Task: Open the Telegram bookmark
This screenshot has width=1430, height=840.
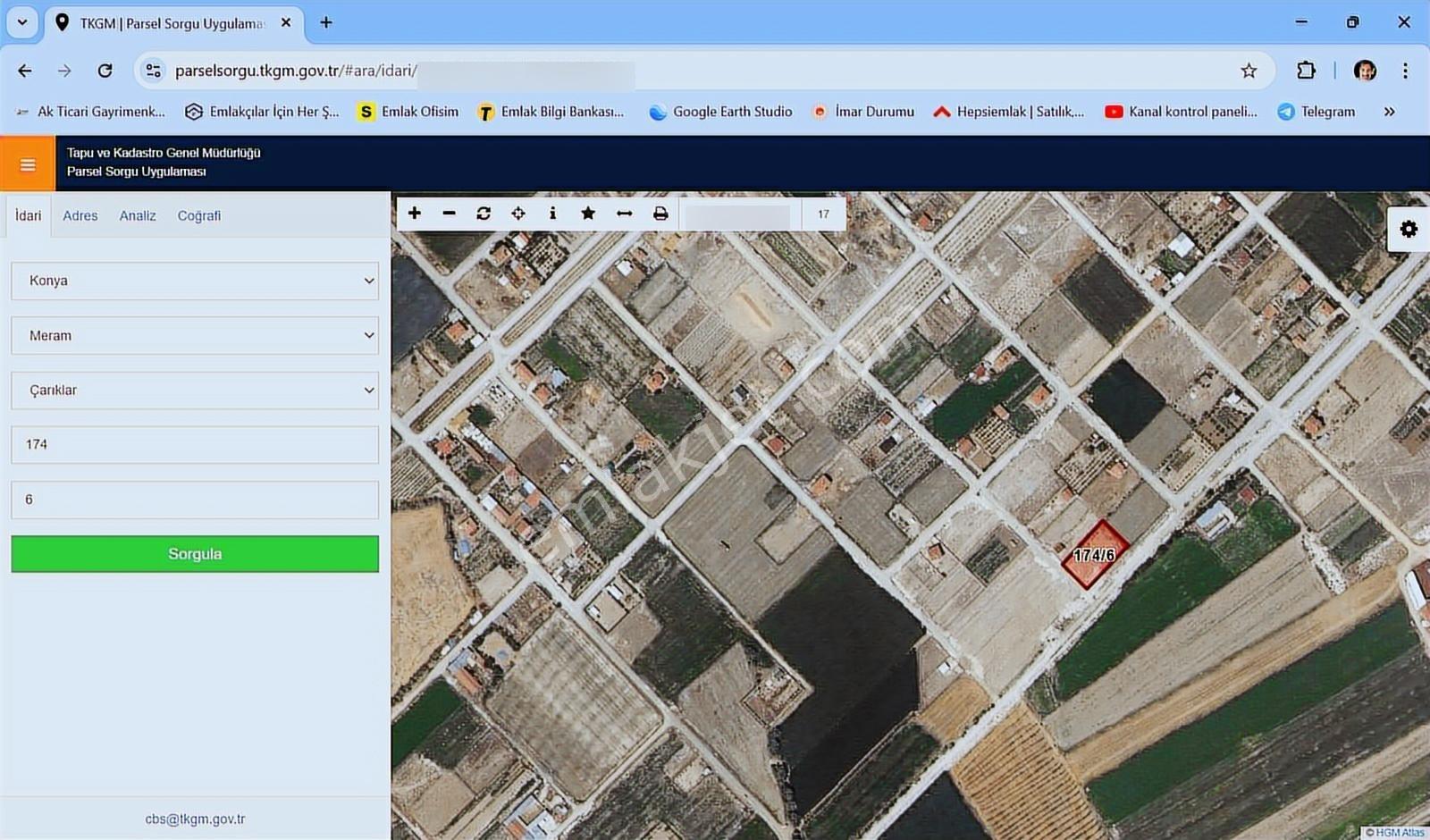Action: coord(1316,112)
